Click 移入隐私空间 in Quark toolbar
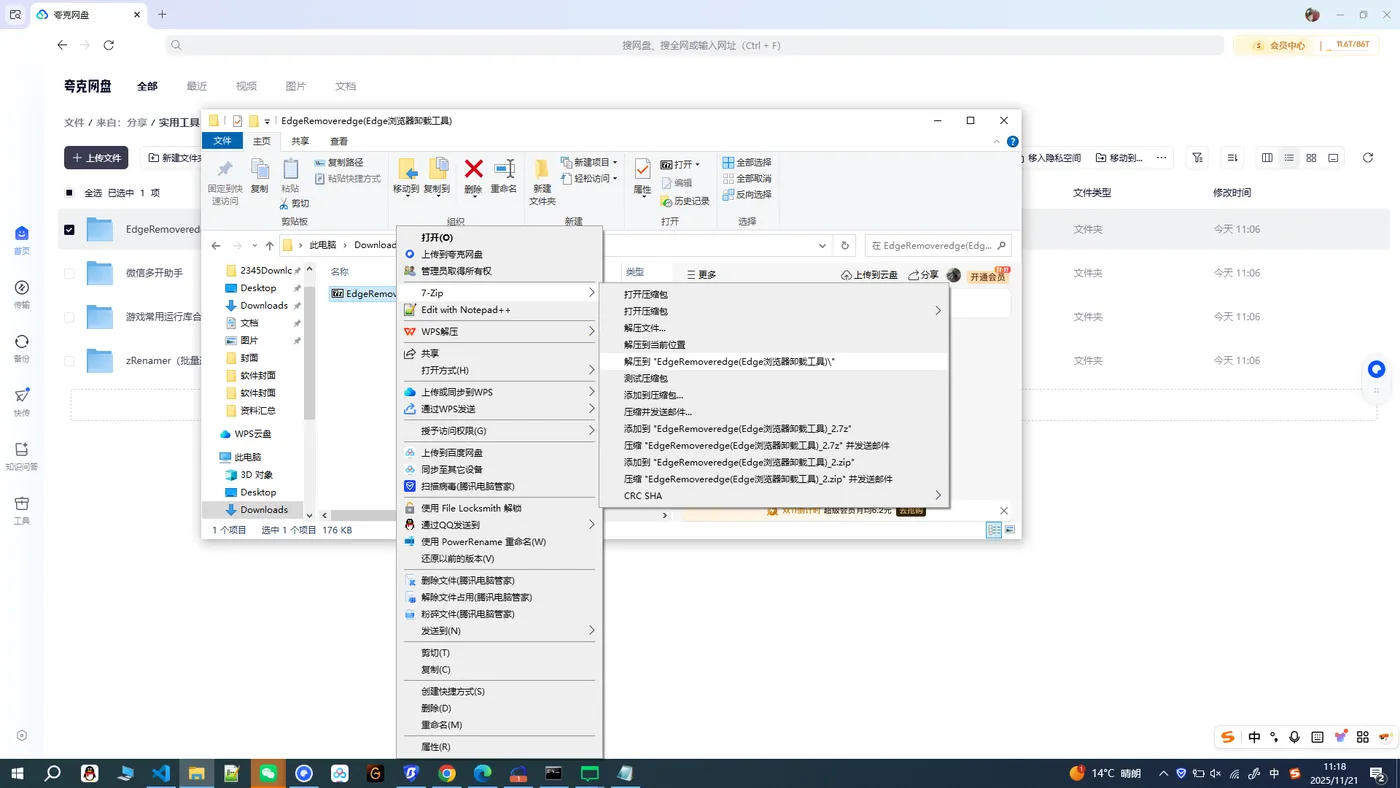 pos(1047,158)
